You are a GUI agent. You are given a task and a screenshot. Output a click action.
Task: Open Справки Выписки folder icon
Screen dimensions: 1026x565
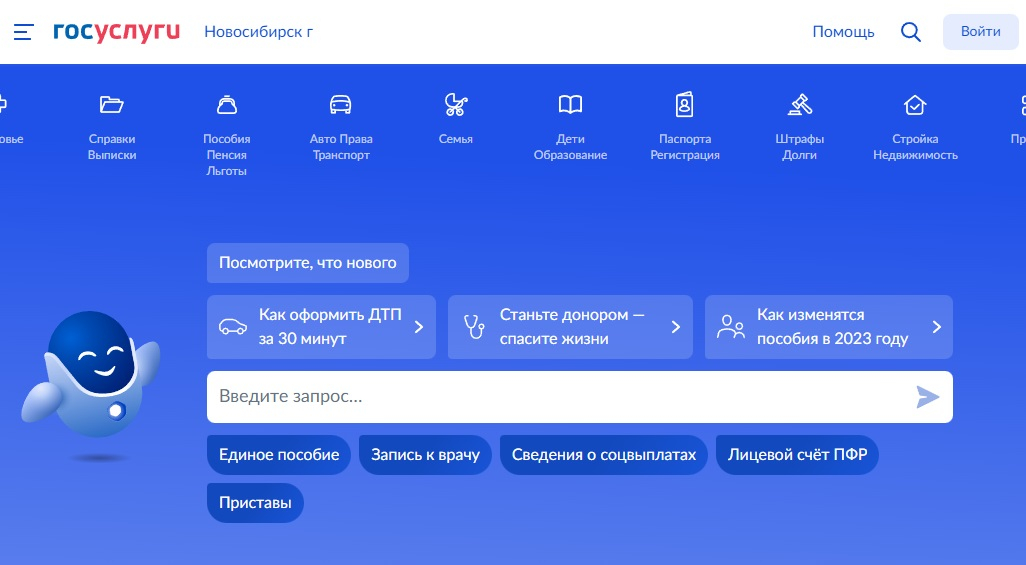(112, 105)
